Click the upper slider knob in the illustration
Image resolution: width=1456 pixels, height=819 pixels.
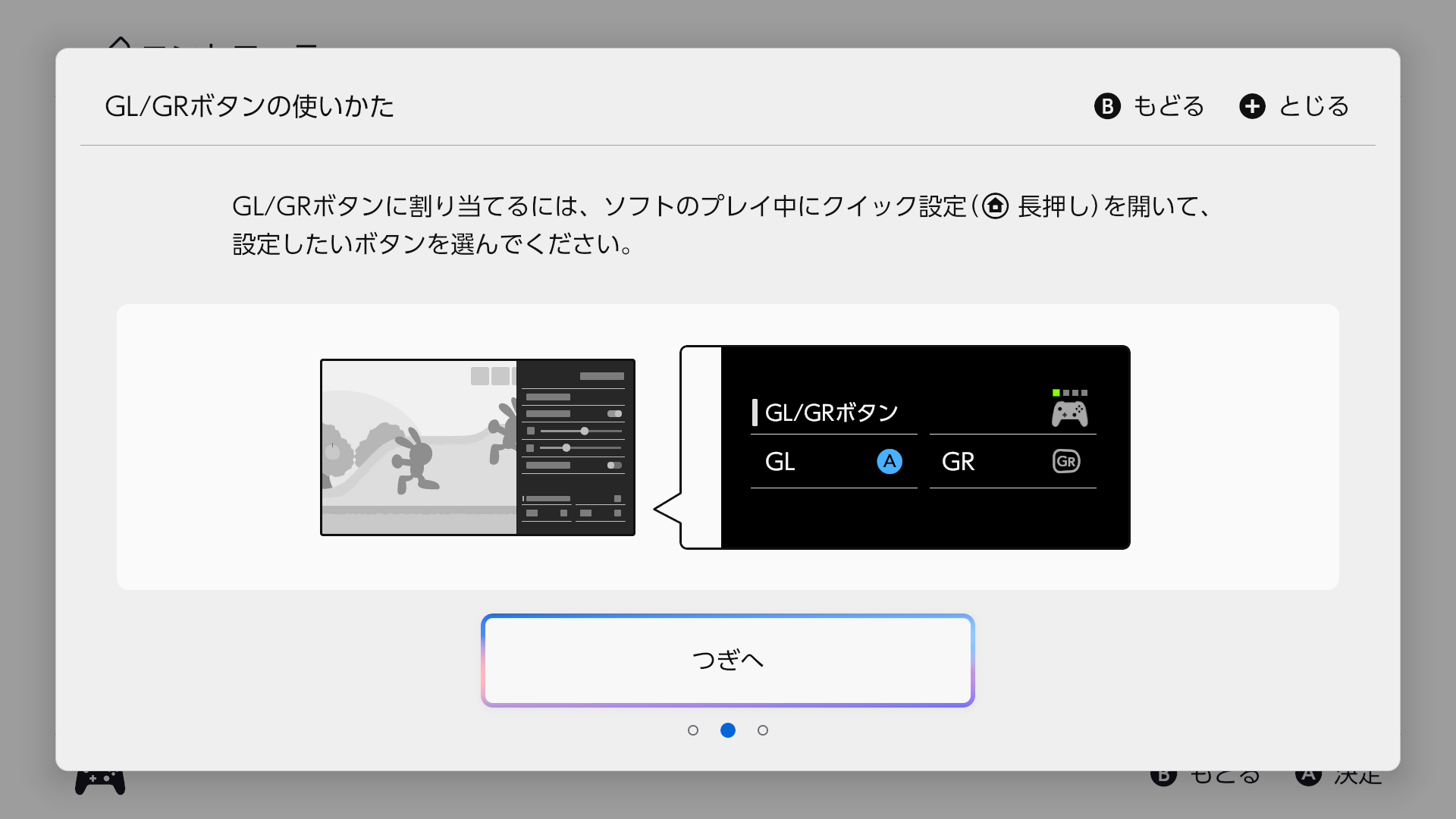(584, 431)
